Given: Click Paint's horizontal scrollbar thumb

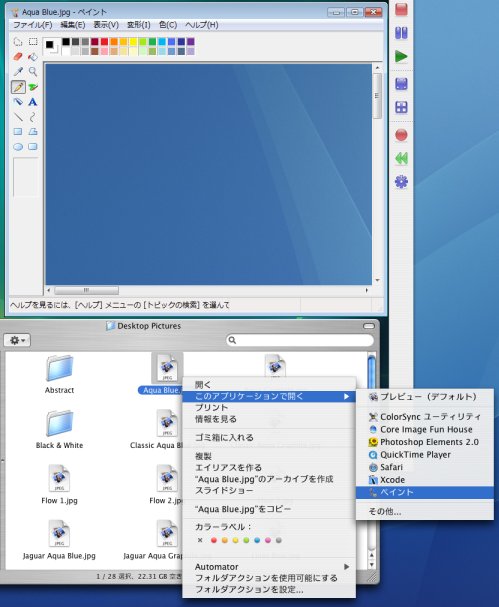Looking at the screenshot, I should 86,290.
